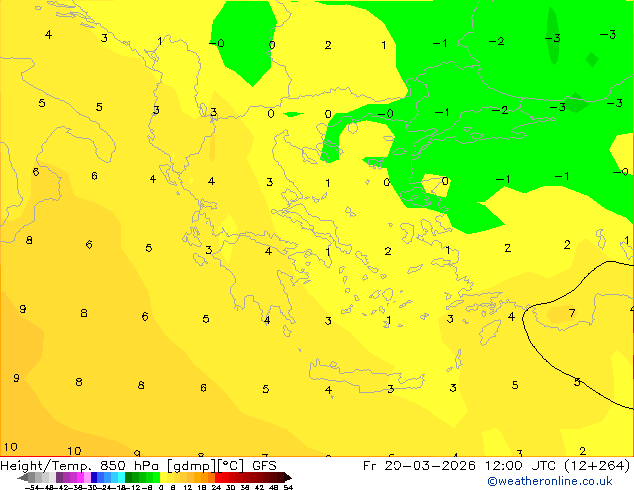Click the dark blue legend swatch above -30
Screen dimensions: 634x490
point(94,477)
